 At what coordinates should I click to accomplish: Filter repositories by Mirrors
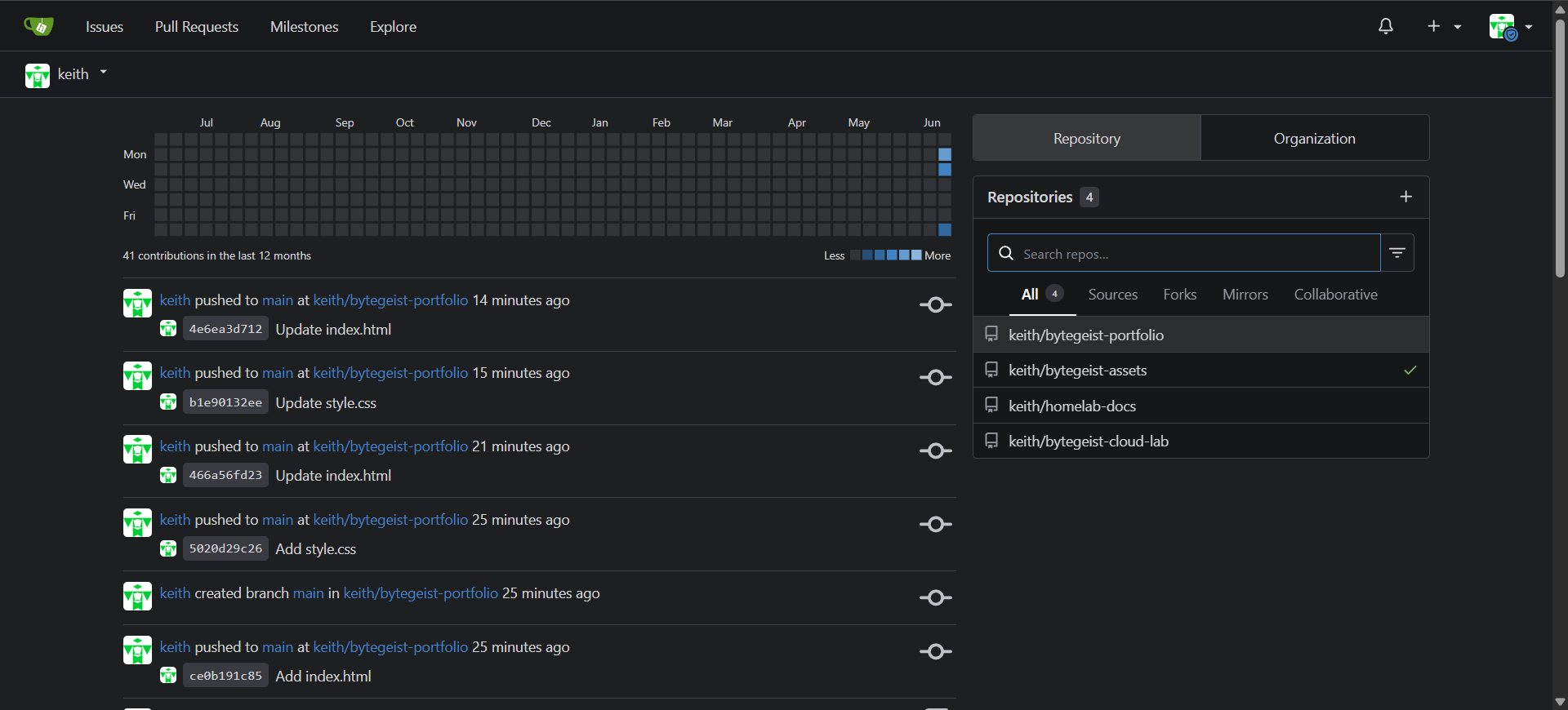(1245, 295)
